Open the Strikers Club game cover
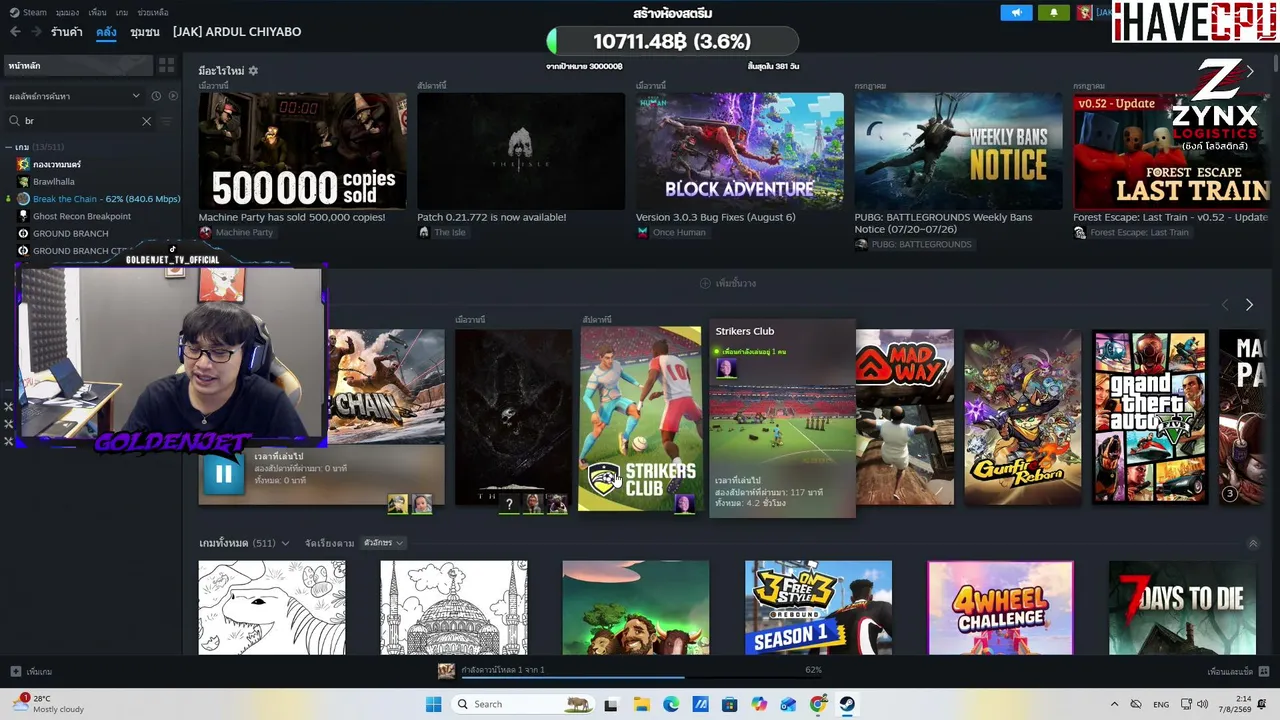 640,419
